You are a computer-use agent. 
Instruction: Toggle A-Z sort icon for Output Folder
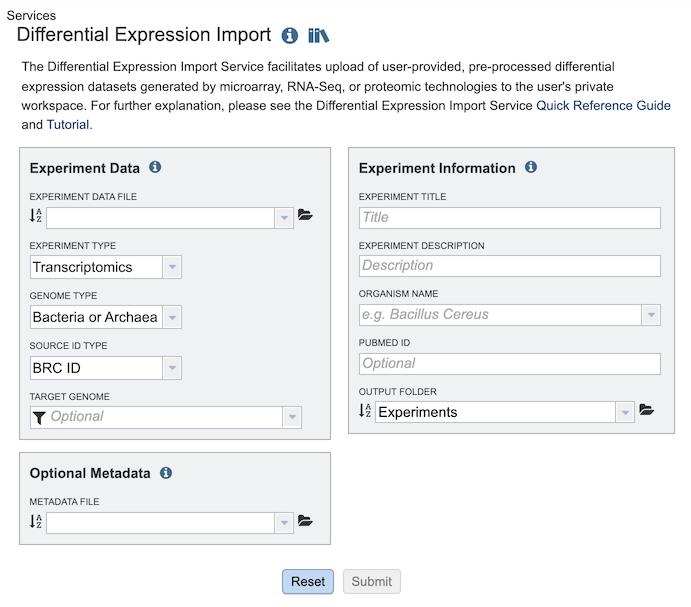pos(365,410)
